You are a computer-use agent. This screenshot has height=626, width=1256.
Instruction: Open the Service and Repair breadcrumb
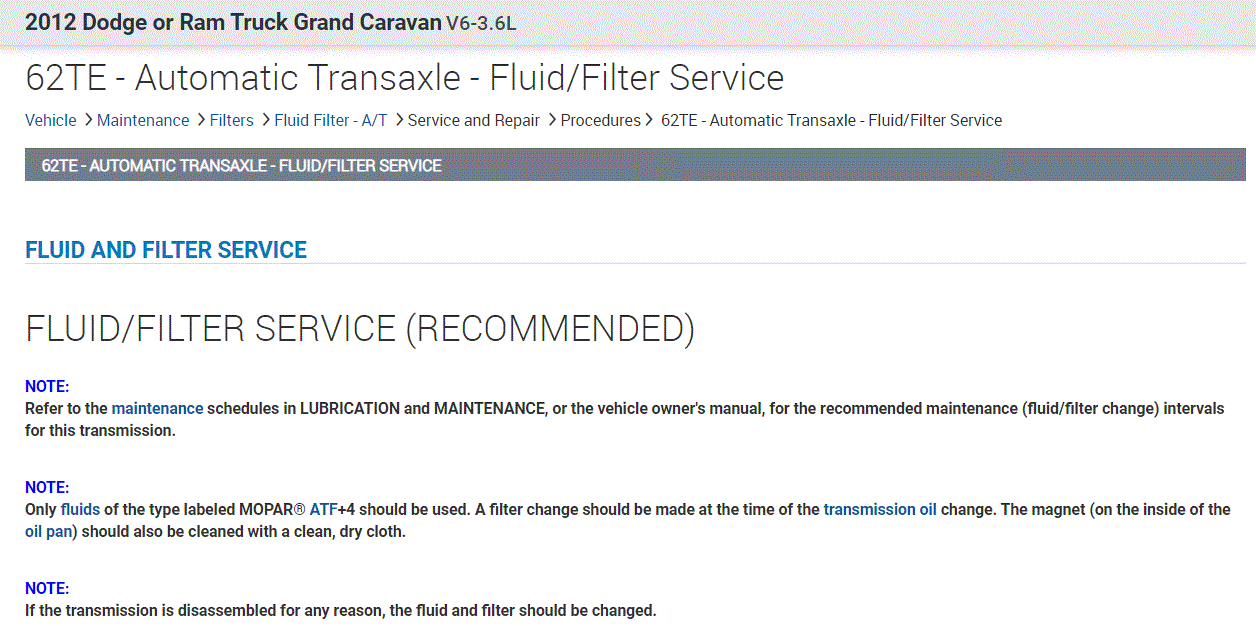coord(473,120)
